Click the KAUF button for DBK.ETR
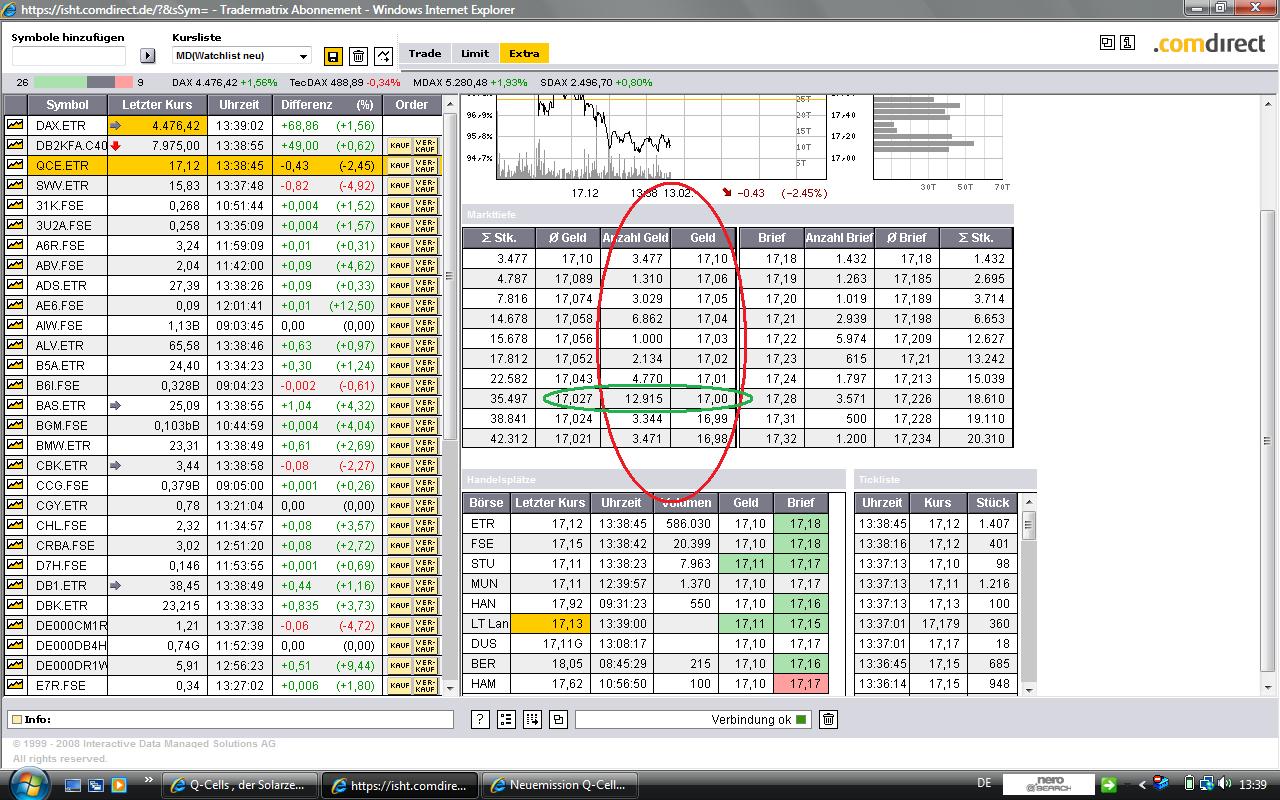Image resolution: width=1280 pixels, height=800 pixels. tap(399, 605)
